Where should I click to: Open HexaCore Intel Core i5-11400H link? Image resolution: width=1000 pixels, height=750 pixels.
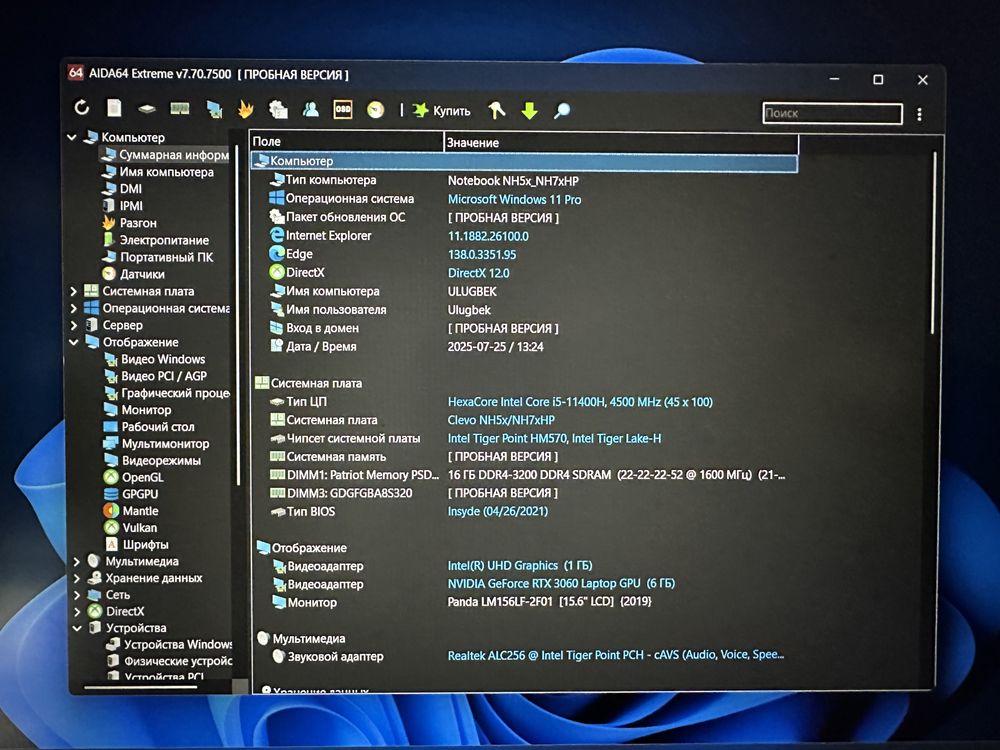580,402
